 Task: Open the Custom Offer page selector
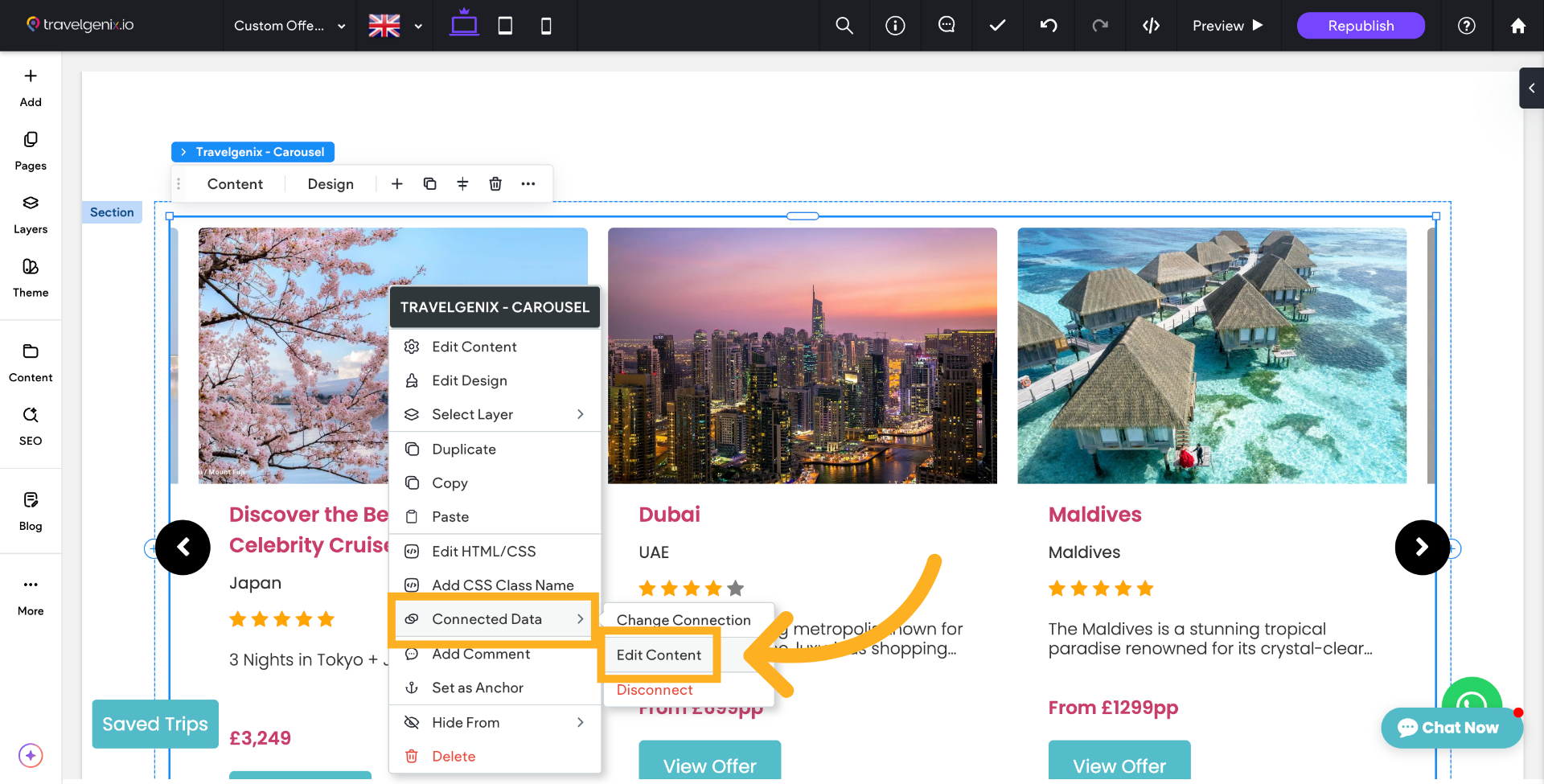[x=288, y=25]
